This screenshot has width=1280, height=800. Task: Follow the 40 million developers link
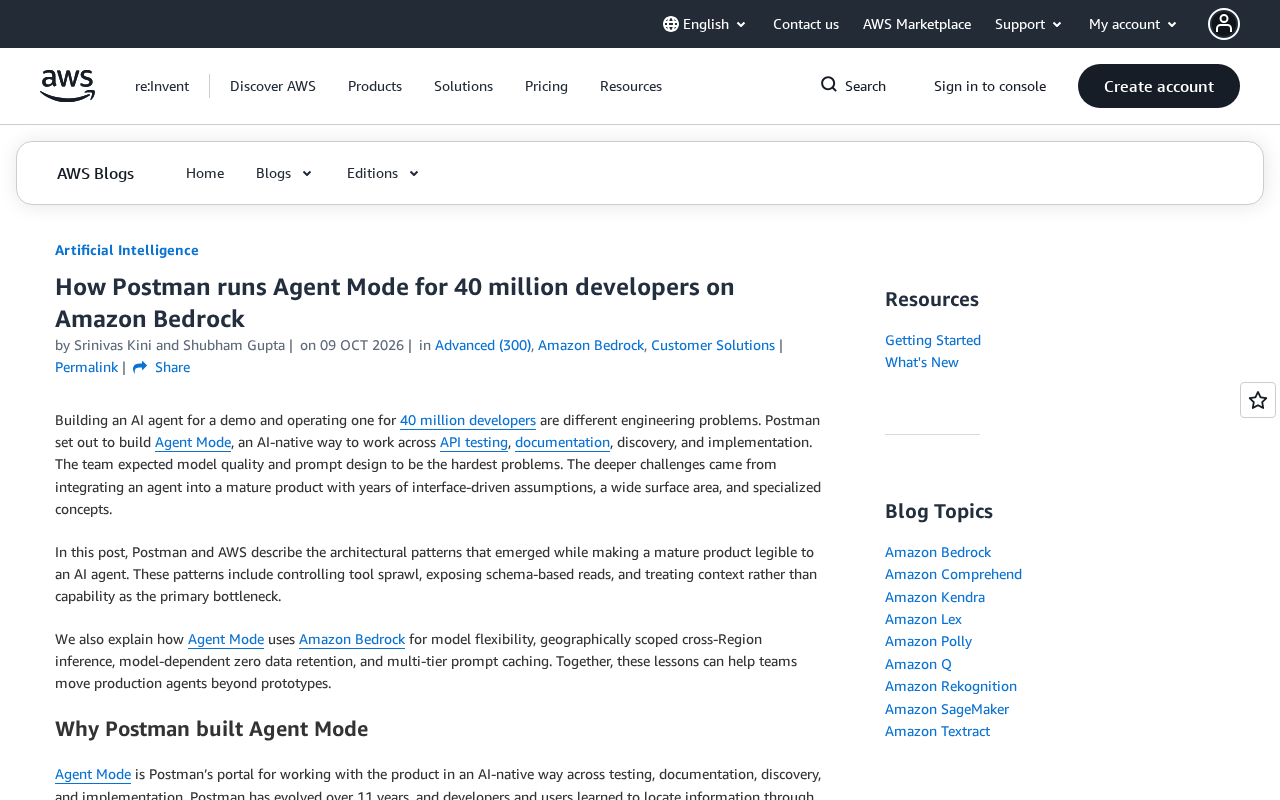pyautogui.click(x=468, y=420)
